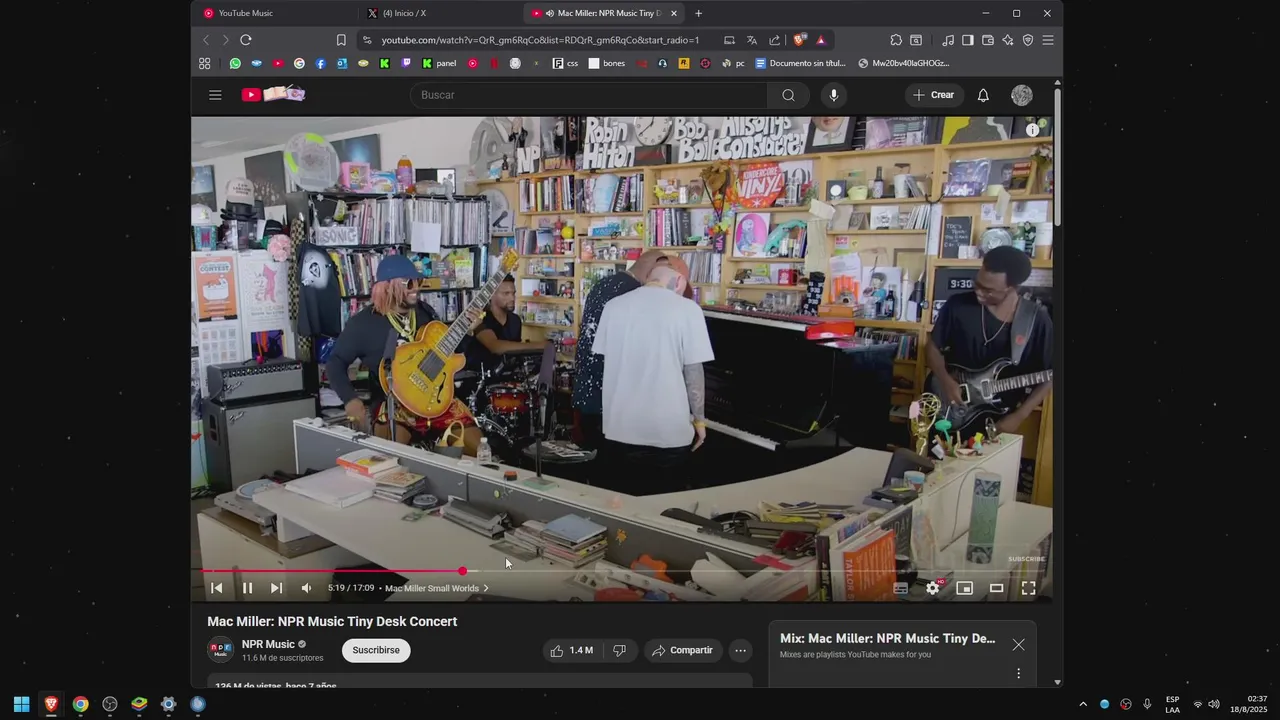Open the Facebook bookmark
This screenshot has height=720, width=1280.
pyautogui.click(x=320, y=63)
